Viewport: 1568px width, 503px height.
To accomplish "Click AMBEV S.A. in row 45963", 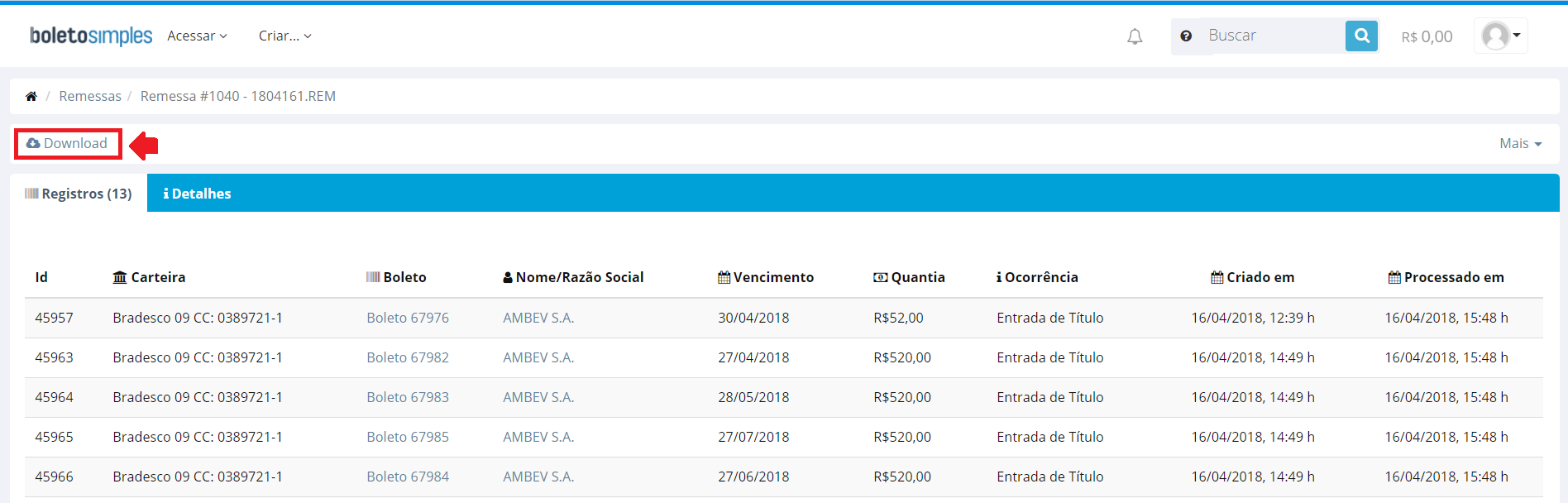I will click(538, 357).
